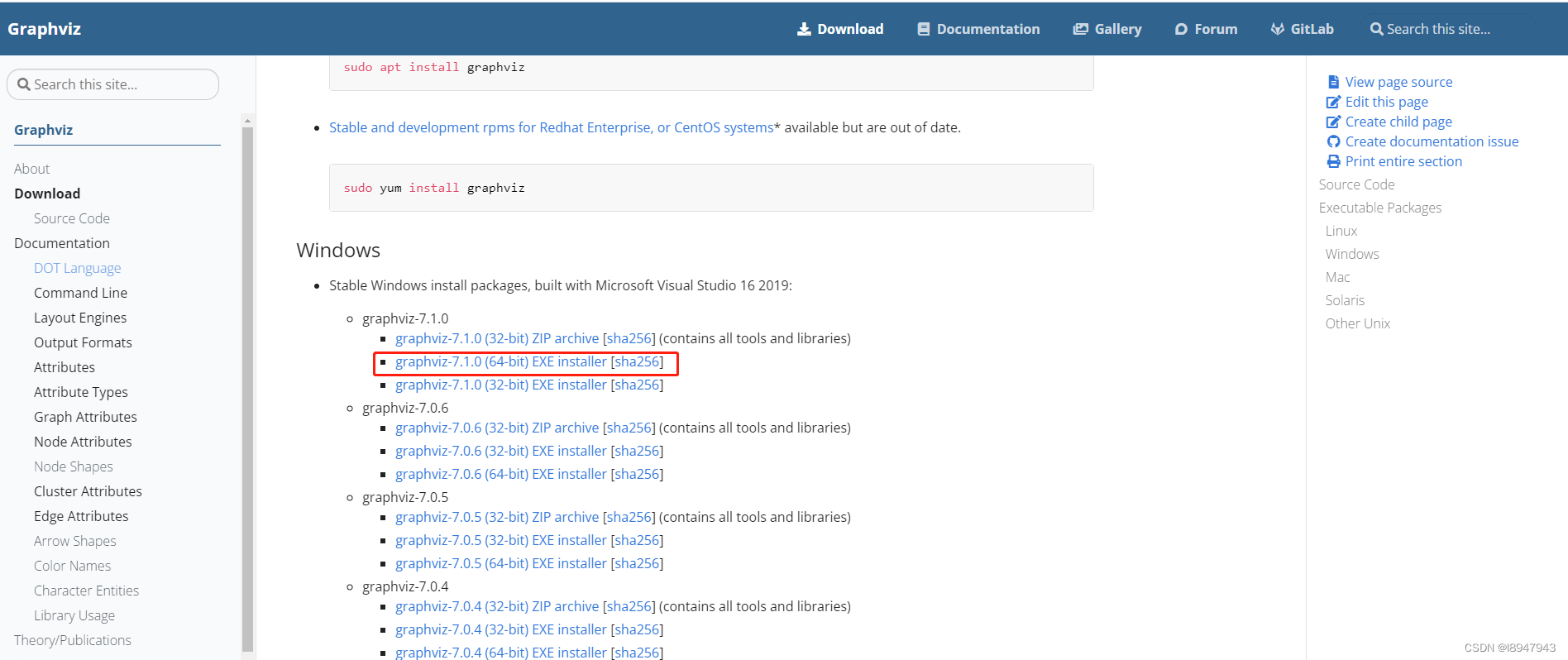Image resolution: width=1568 pixels, height=660 pixels.
Task: Click the magnifier icon in top search
Action: tap(1377, 29)
